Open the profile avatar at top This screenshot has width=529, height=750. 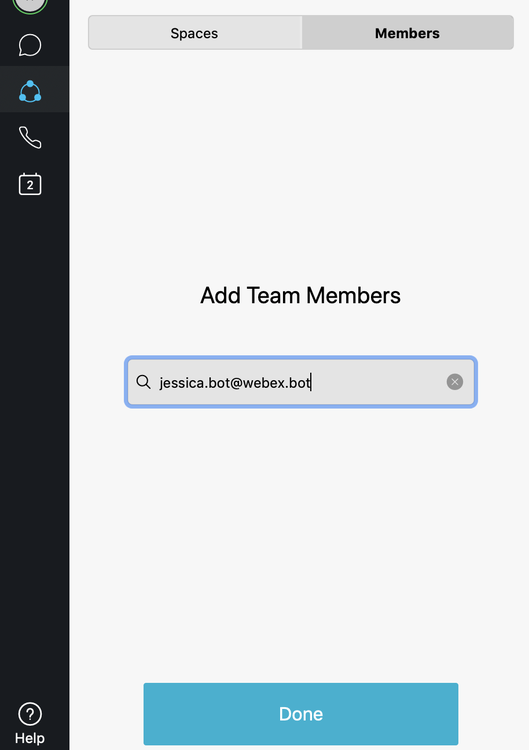[x=30, y=6]
